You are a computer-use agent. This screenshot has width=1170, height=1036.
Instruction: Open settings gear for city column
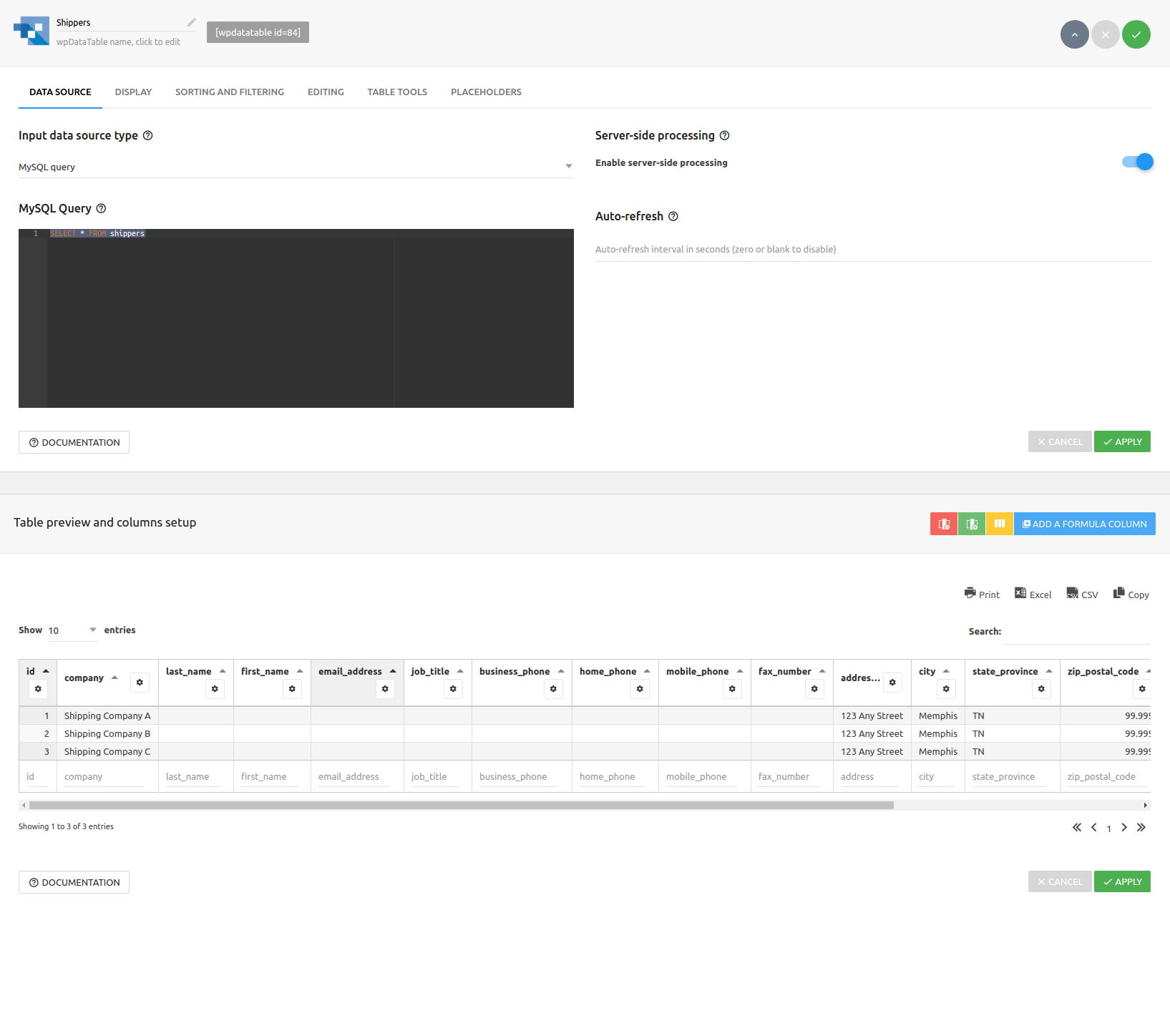click(946, 689)
